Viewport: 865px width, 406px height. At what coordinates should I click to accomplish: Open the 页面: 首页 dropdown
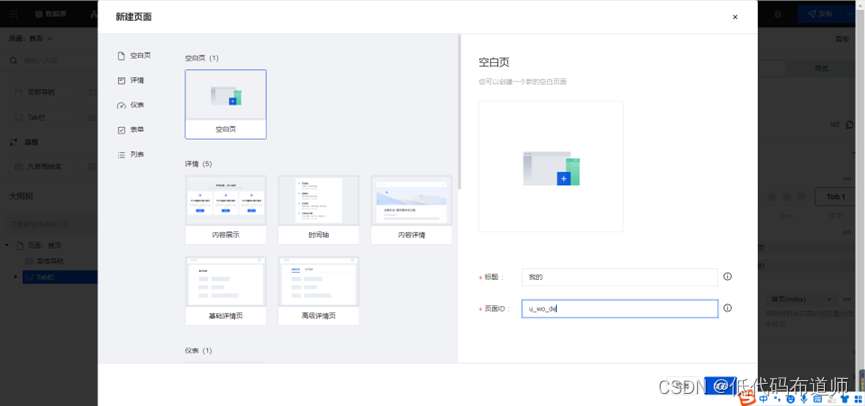pos(30,39)
